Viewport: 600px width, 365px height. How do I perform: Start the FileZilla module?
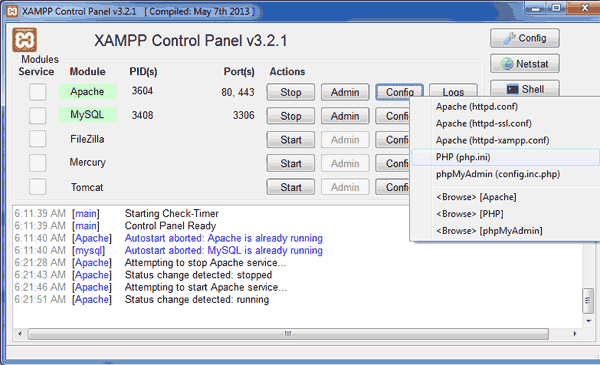pyautogui.click(x=291, y=140)
